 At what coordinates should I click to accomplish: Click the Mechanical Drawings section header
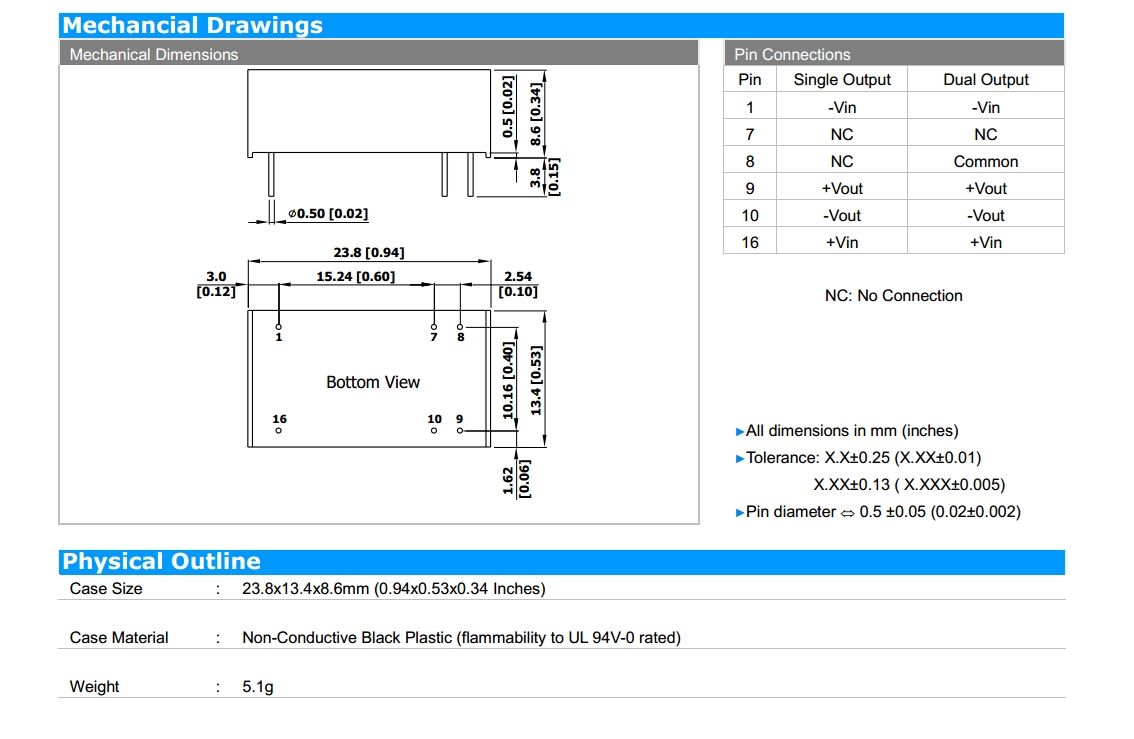pyautogui.click(x=193, y=26)
